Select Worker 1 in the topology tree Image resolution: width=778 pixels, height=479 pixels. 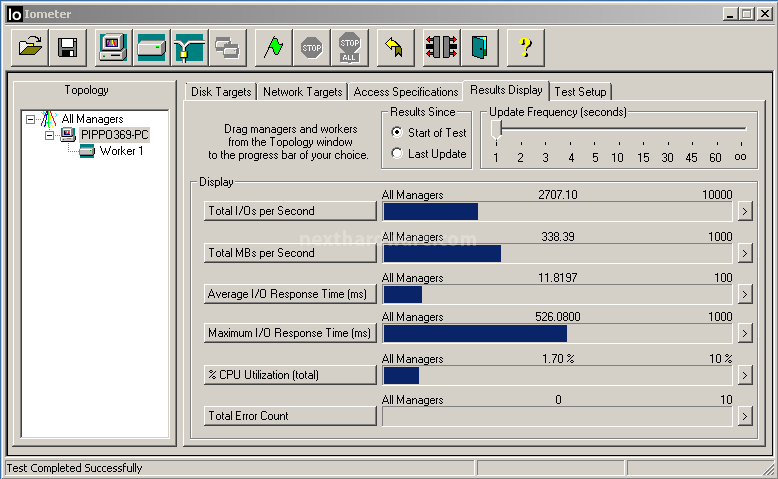coord(122,151)
